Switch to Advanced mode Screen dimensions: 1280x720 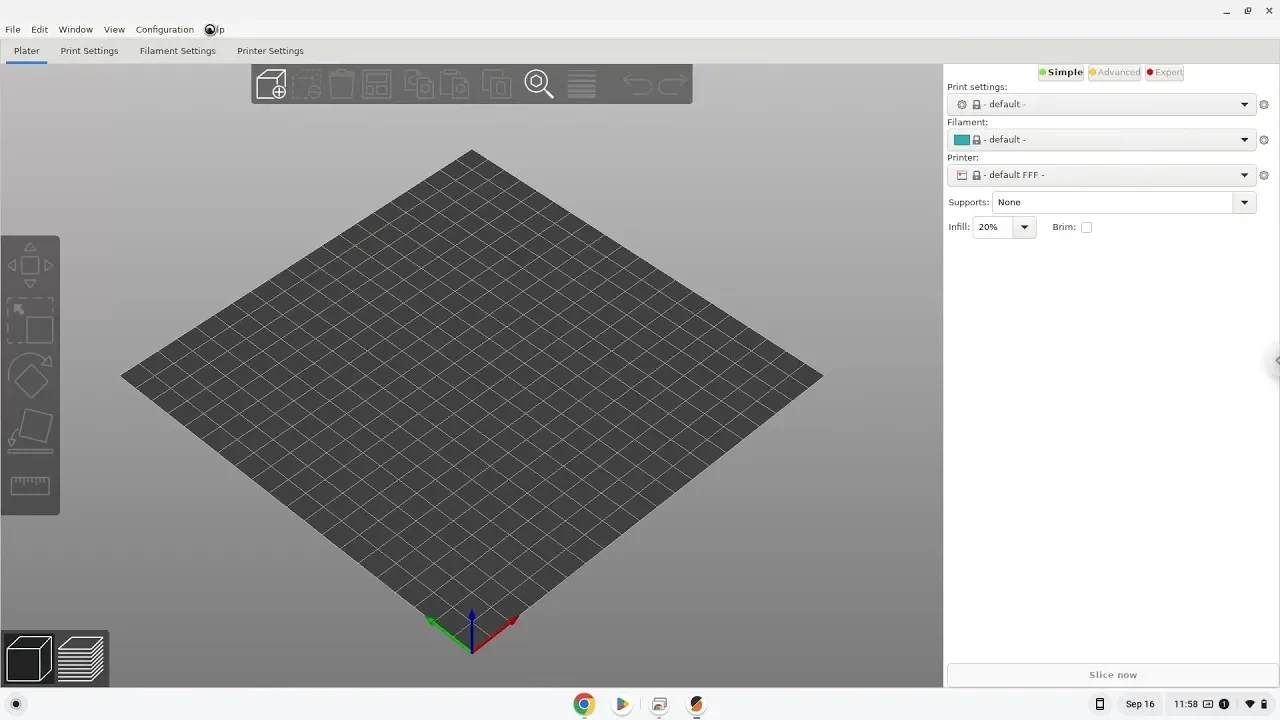[x=1114, y=73]
